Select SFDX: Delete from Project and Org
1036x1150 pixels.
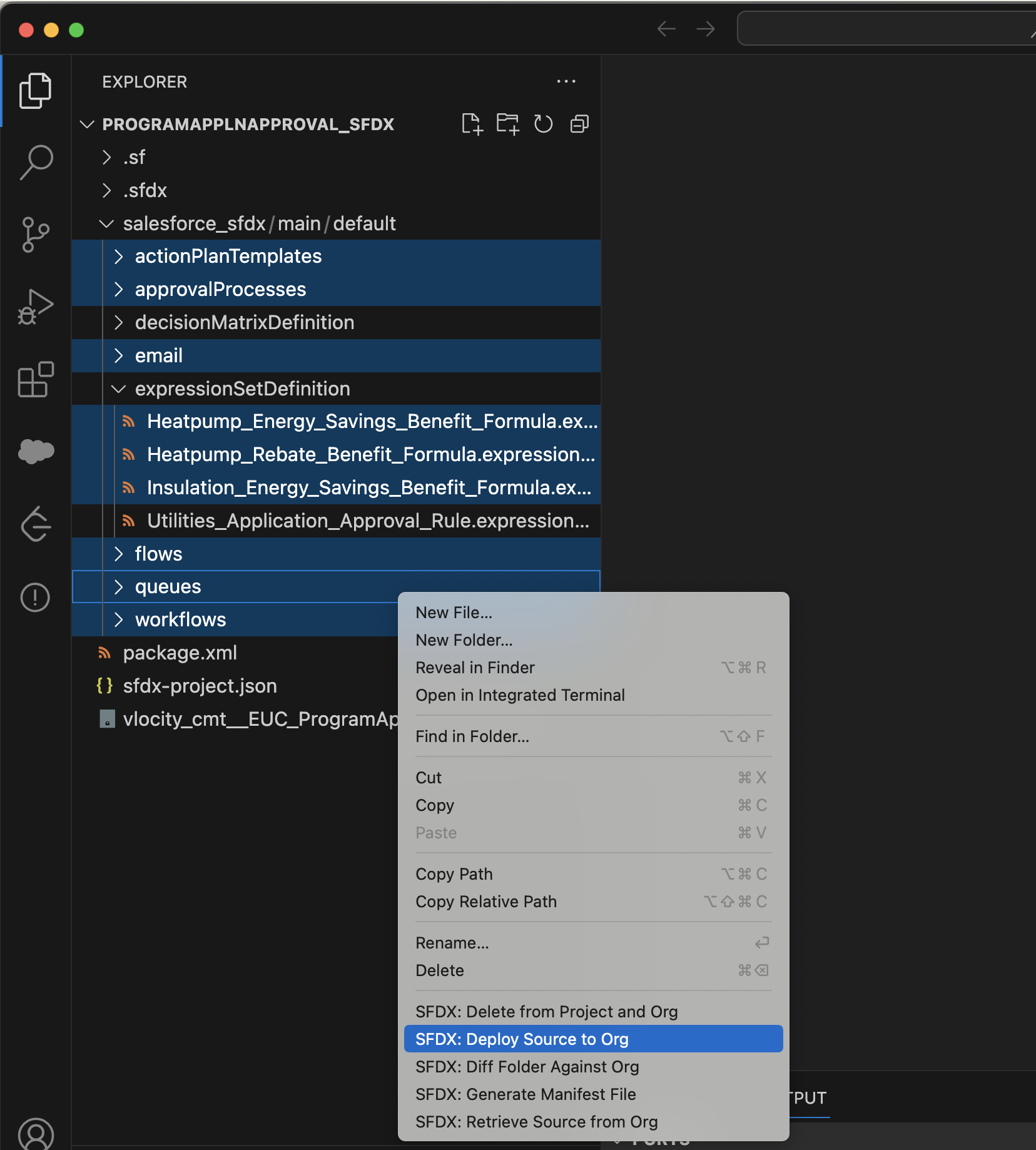[593, 1012]
